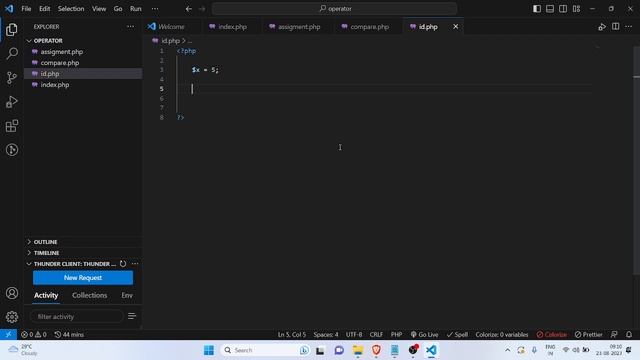The height and width of the screenshot is (360, 640).
Task: Click the operator command center search box
Action: click(x=334, y=9)
